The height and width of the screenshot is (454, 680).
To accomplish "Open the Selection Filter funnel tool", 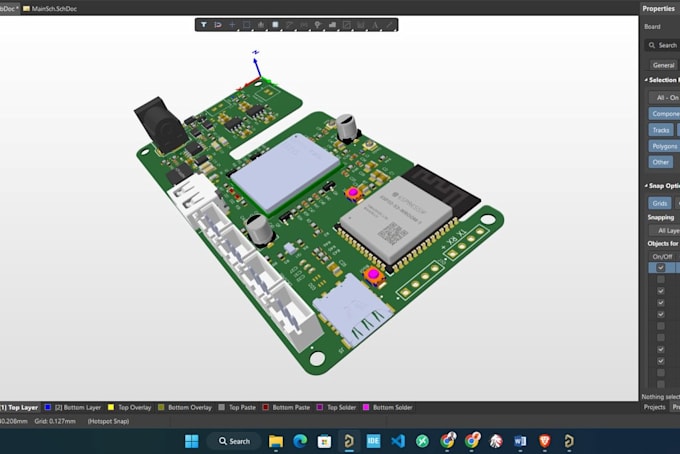I will point(203,25).
